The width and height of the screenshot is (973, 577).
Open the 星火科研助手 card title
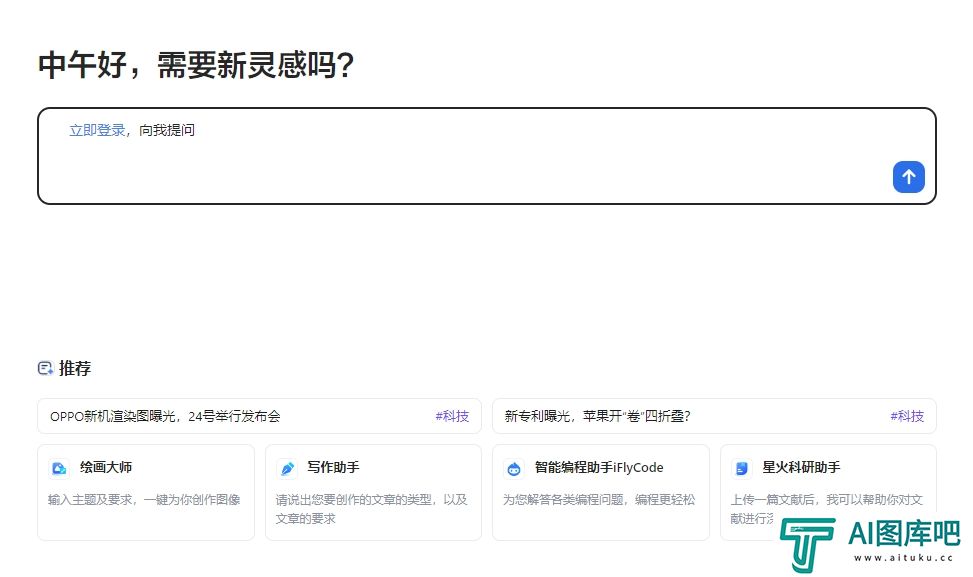tap(801, 467)
